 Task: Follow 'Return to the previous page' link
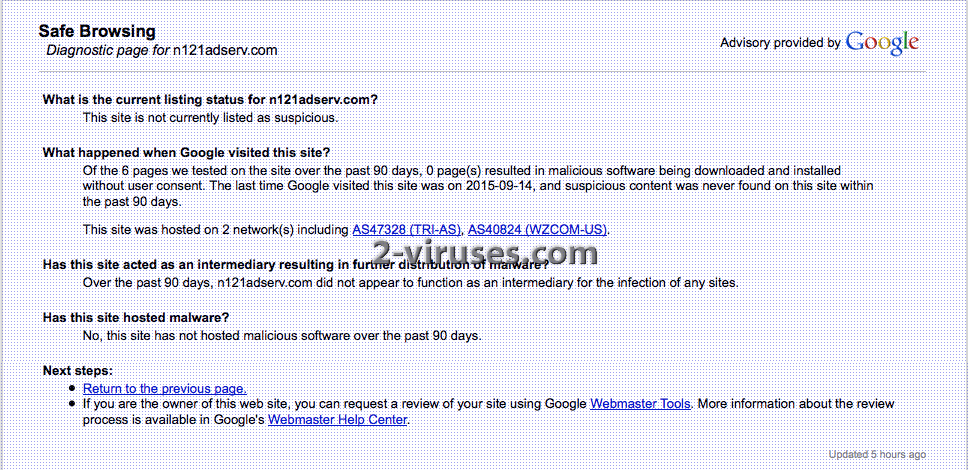click(x=165, y=388)
